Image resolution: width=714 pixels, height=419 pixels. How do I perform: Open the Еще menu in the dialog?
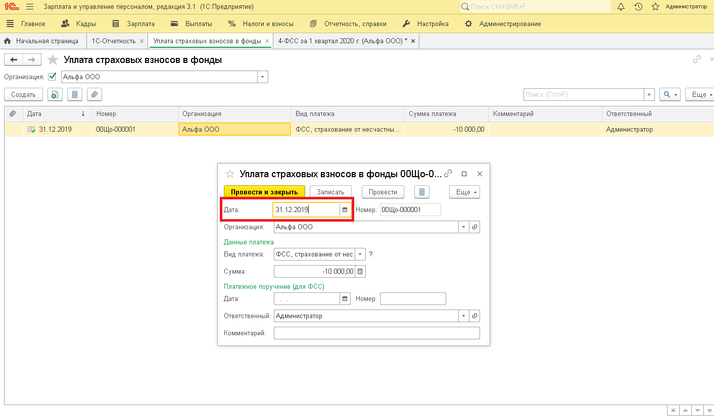(x=465, y=191)
